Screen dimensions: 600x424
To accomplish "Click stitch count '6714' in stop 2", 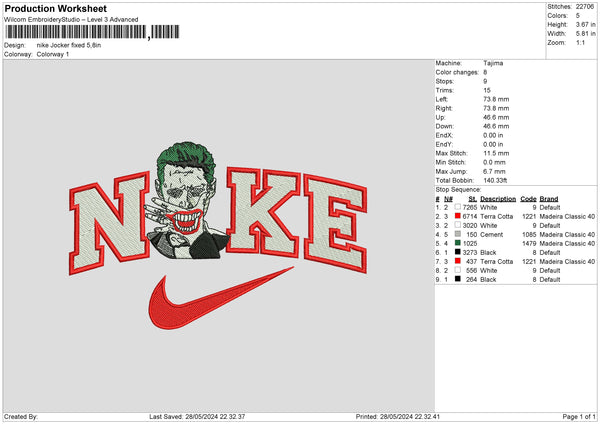I will click(470, 217).
